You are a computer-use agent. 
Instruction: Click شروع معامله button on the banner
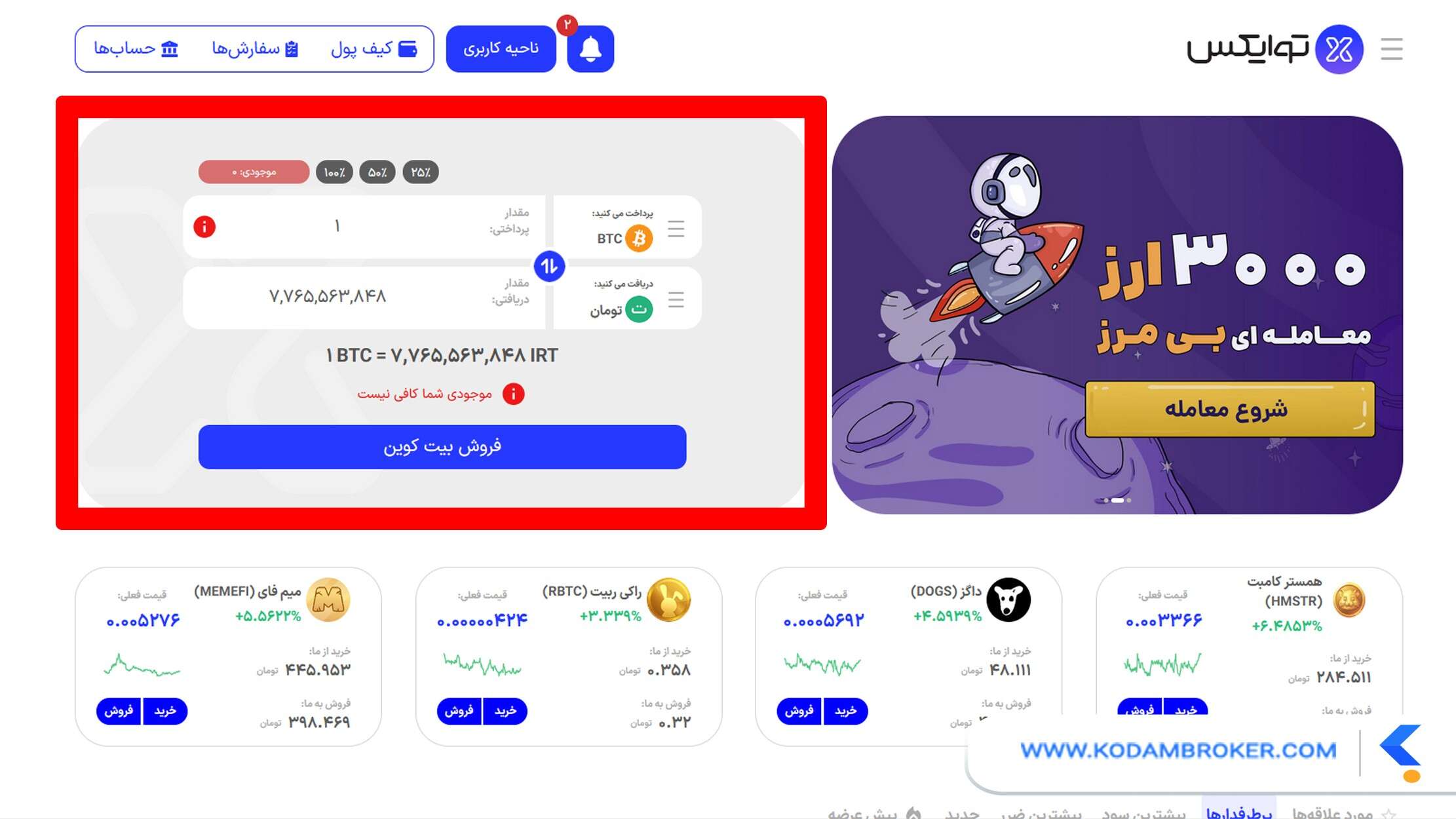click(x=1229, y=409)
